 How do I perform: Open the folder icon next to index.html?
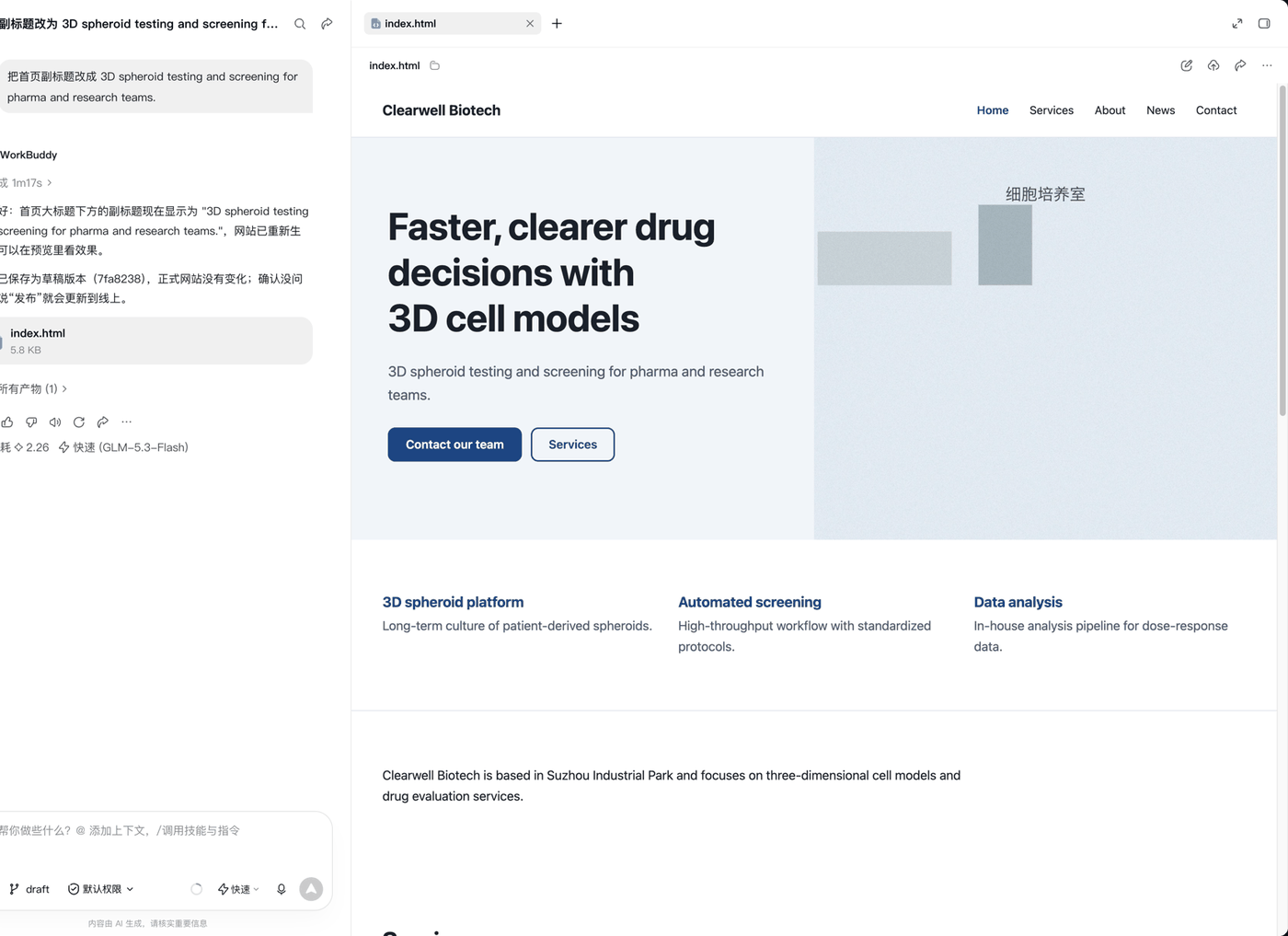tap(435, 65)
